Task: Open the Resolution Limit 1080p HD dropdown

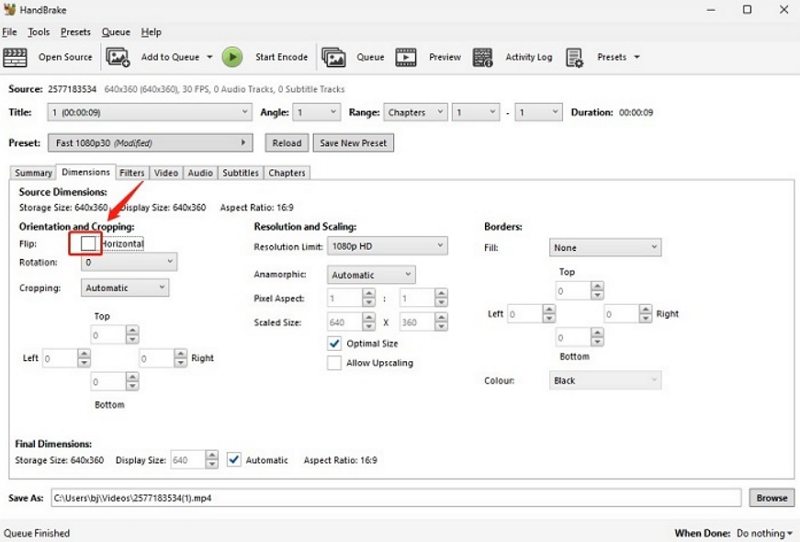Action: (387, 246)
